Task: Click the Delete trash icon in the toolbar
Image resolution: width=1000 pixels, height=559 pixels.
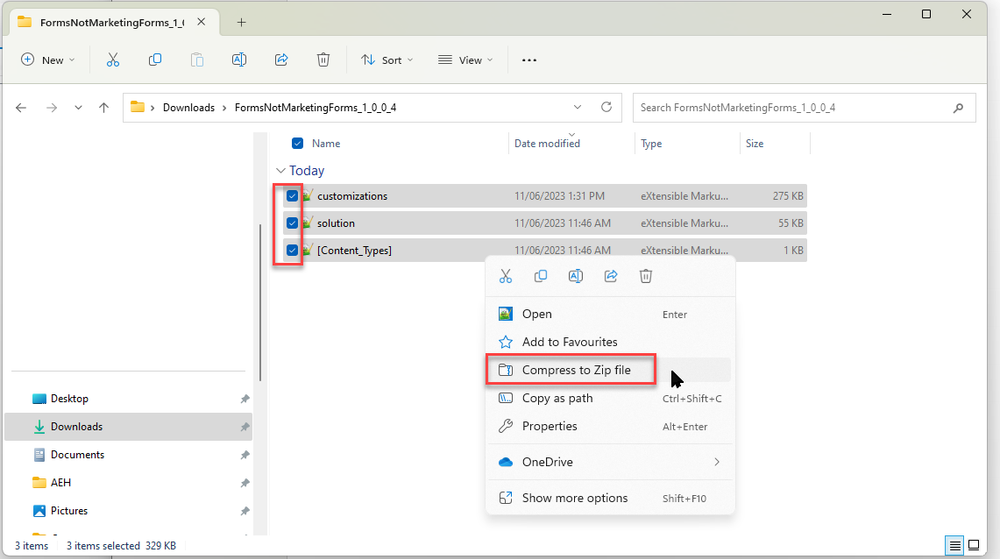Action: point(323,60)
